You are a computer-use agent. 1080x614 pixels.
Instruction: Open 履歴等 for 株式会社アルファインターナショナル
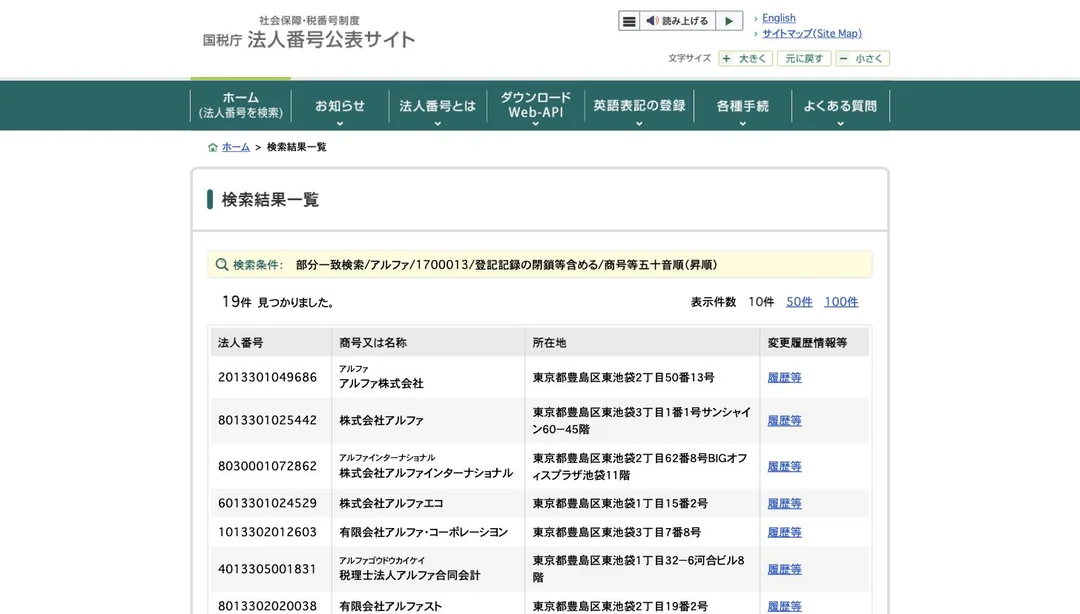point(785,467)
